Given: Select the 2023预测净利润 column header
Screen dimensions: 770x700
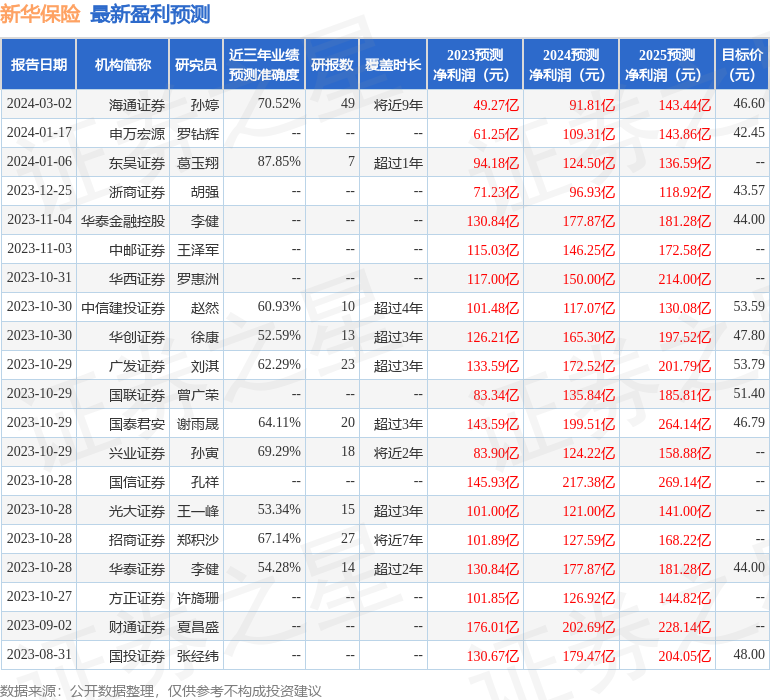Looking at the screenshot, I should point(475,64).
